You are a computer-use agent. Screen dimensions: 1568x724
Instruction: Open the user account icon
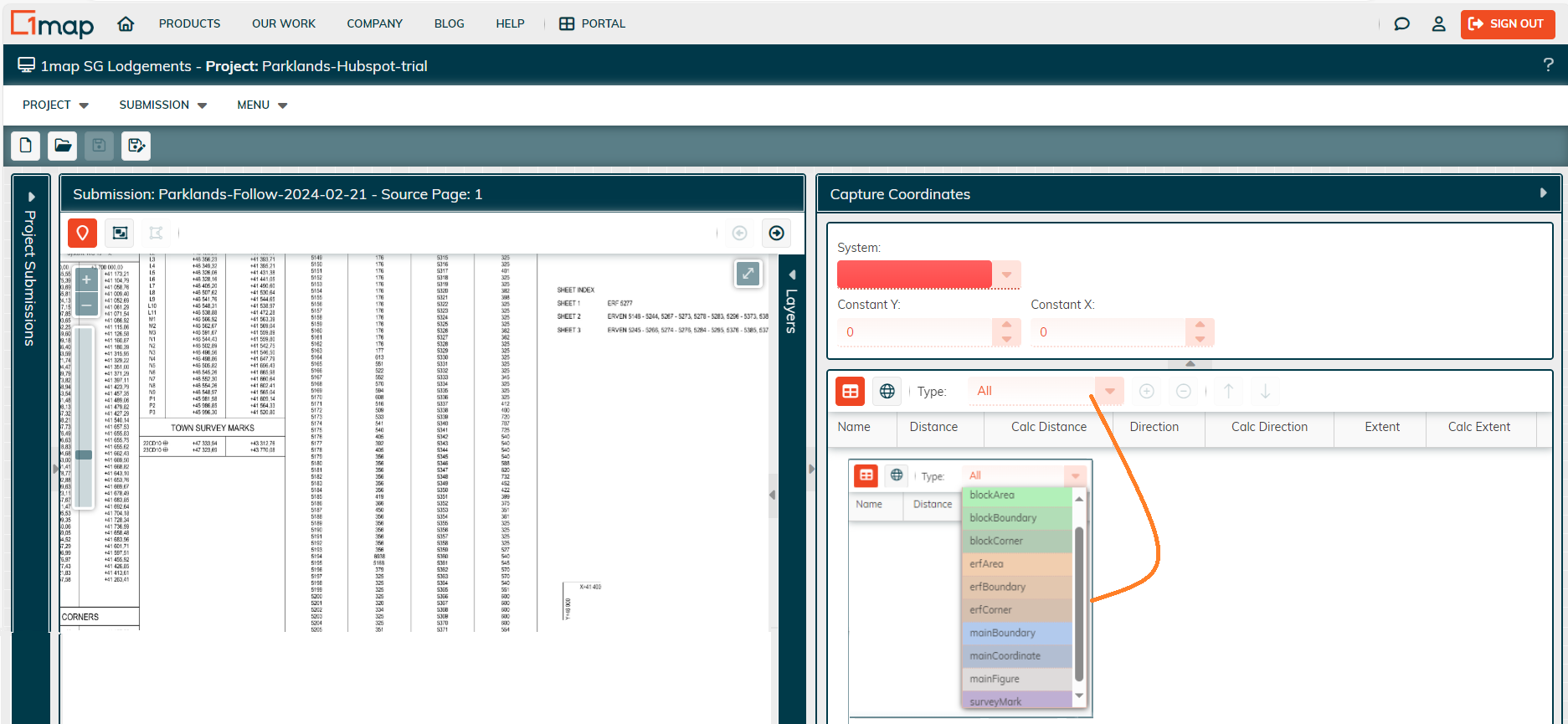1438,23
